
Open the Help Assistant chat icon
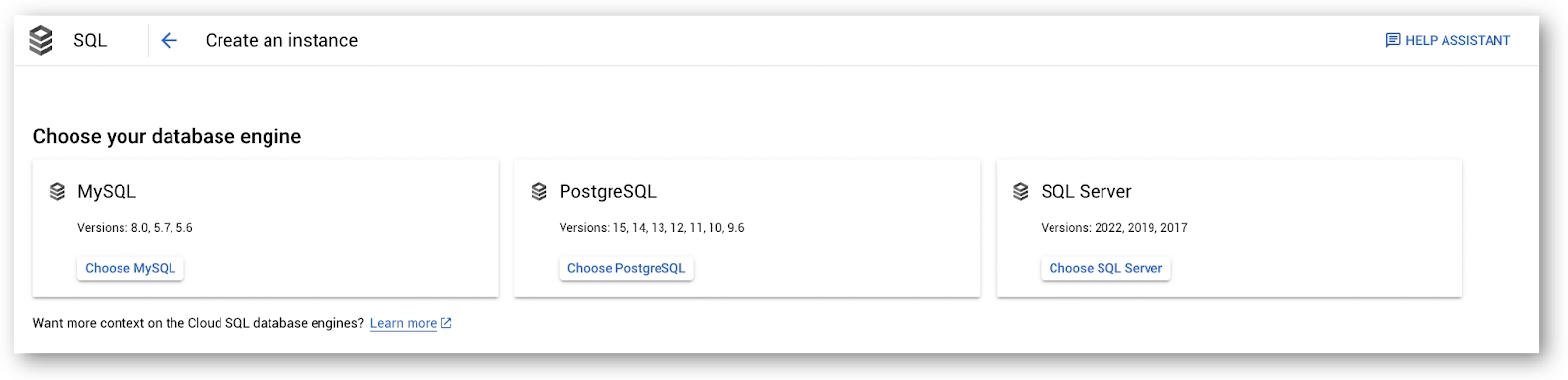[1393, 40]
